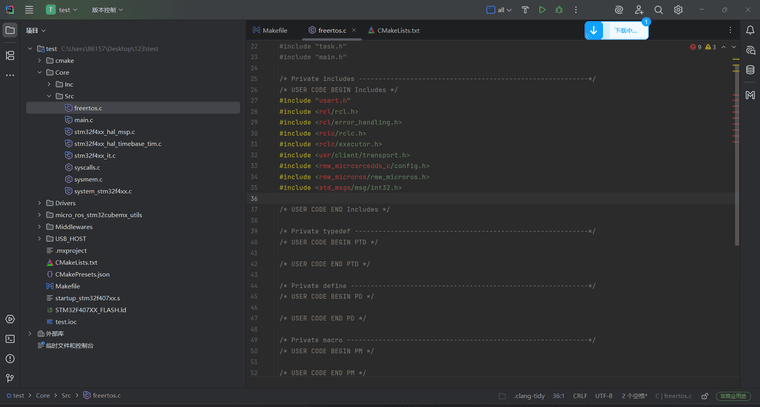Screen dimensions: 760x407
Task: Start debugging with the bug icon
Action: click(559, 10)
